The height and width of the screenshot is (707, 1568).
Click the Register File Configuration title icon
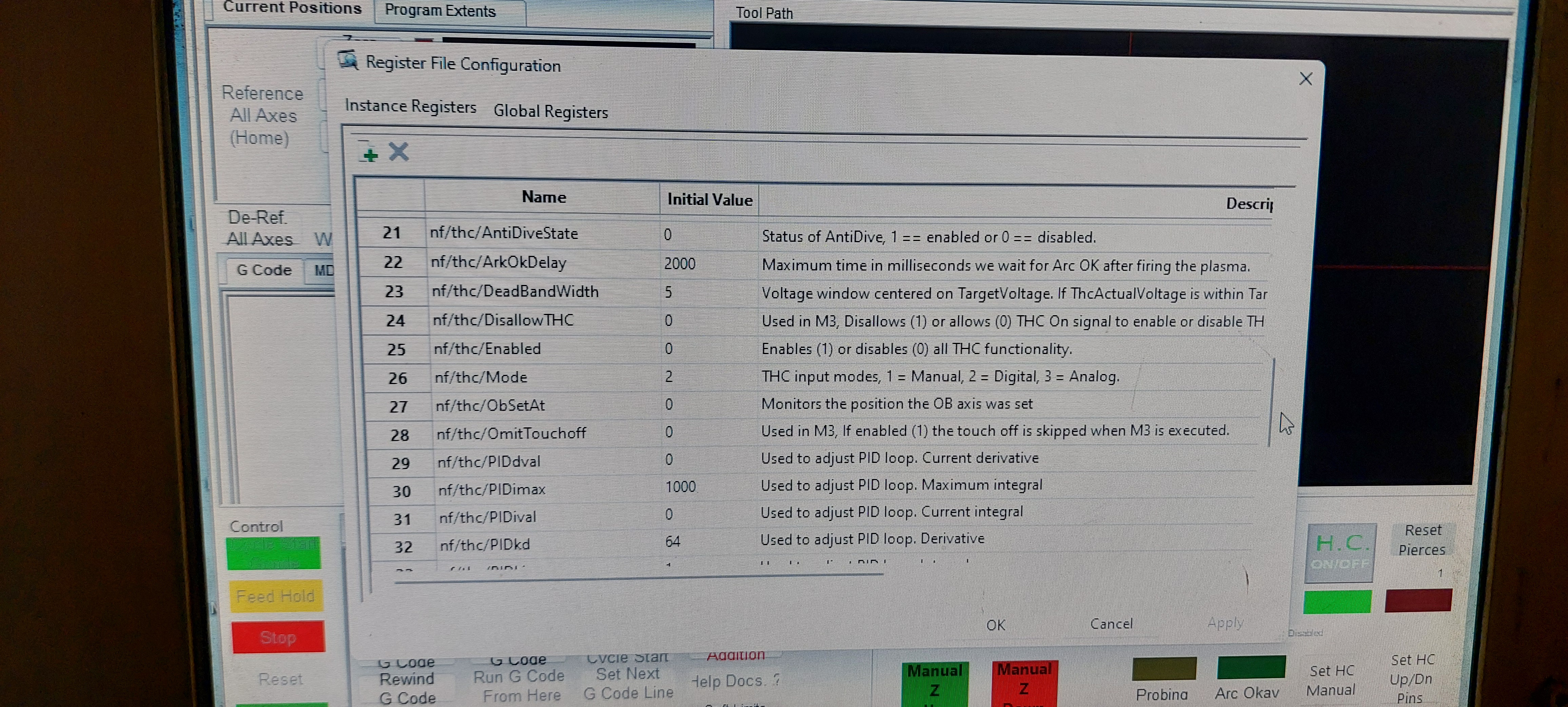(348, 60)
